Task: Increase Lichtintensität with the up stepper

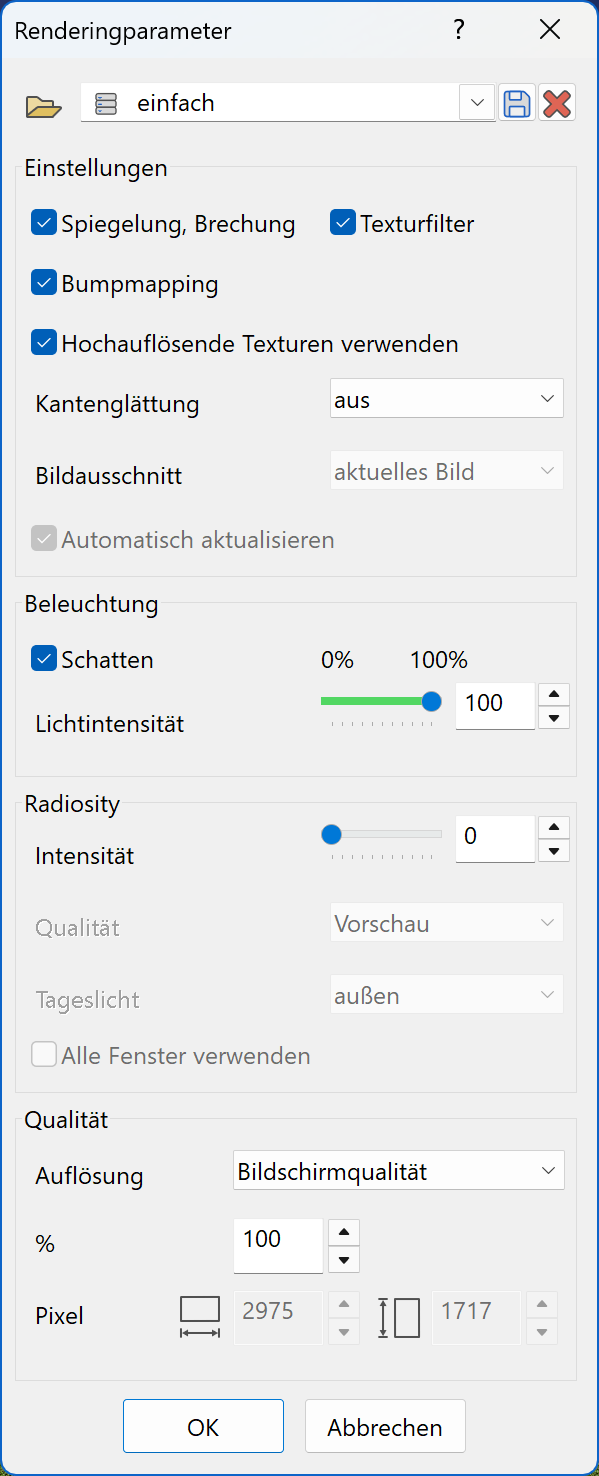Action: click(553, 694)
